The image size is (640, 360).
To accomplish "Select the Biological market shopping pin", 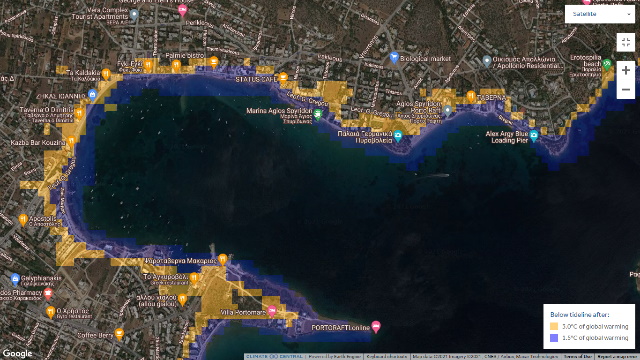I will 394,58.
